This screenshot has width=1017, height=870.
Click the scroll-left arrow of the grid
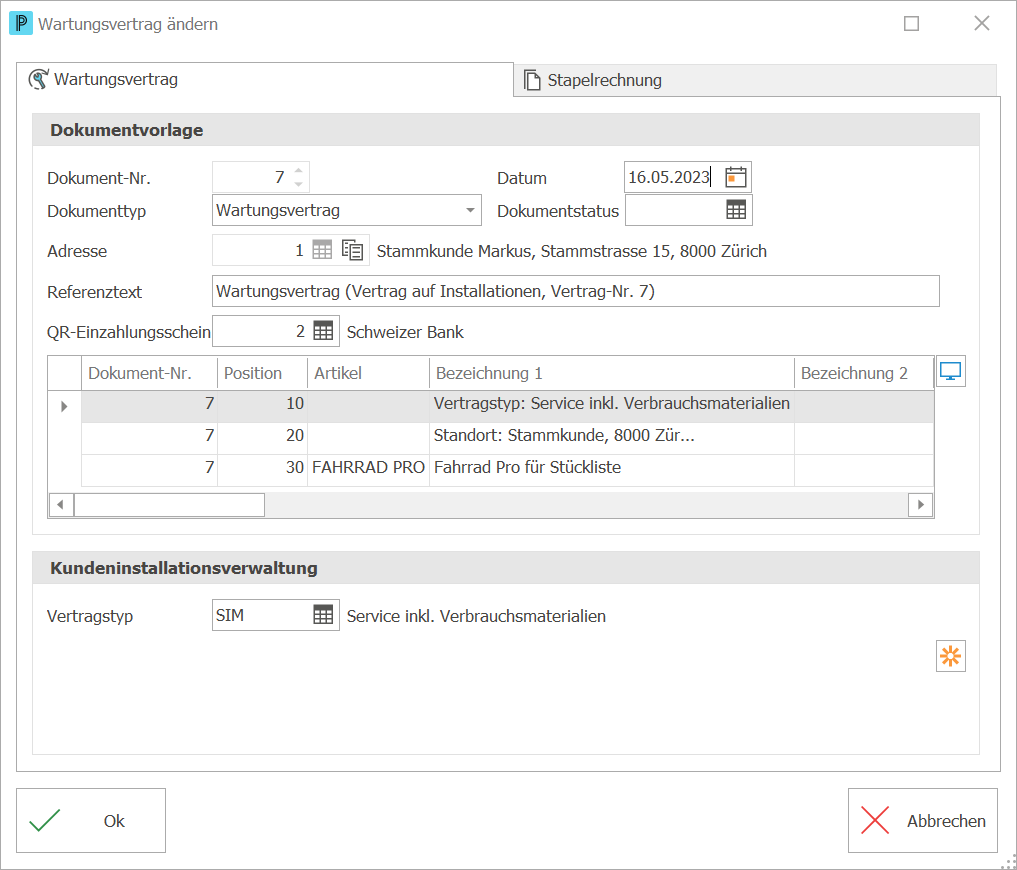pos(60,504)
